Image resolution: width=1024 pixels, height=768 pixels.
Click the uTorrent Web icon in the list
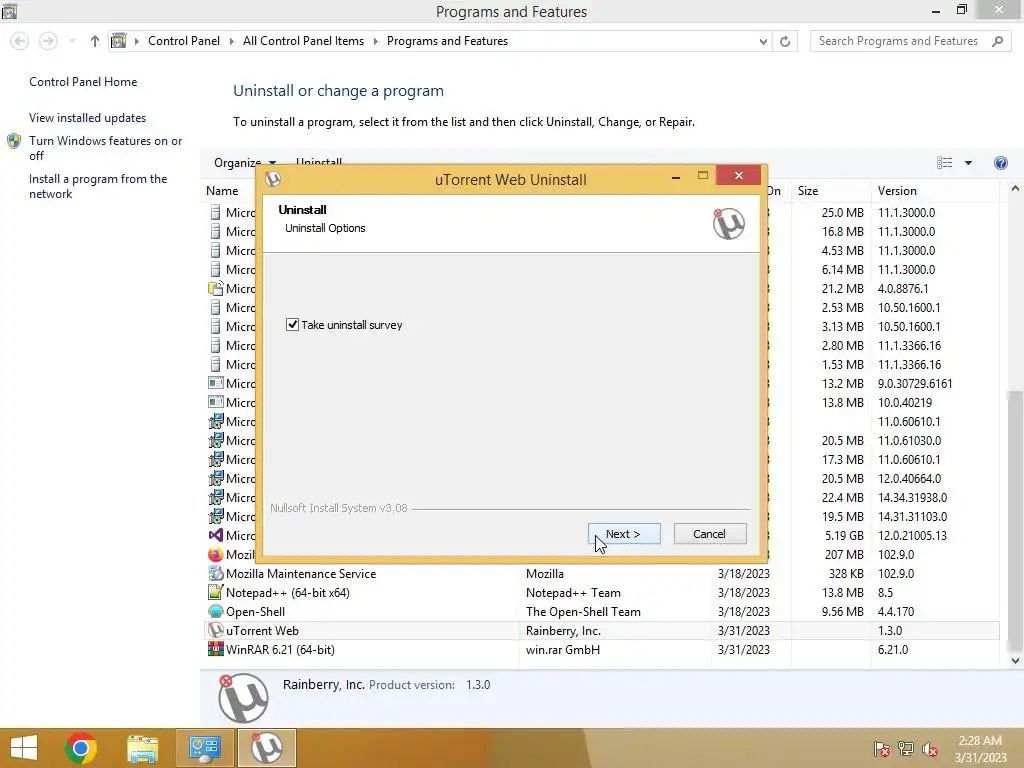pyautogui.click(x=216, y=631)
